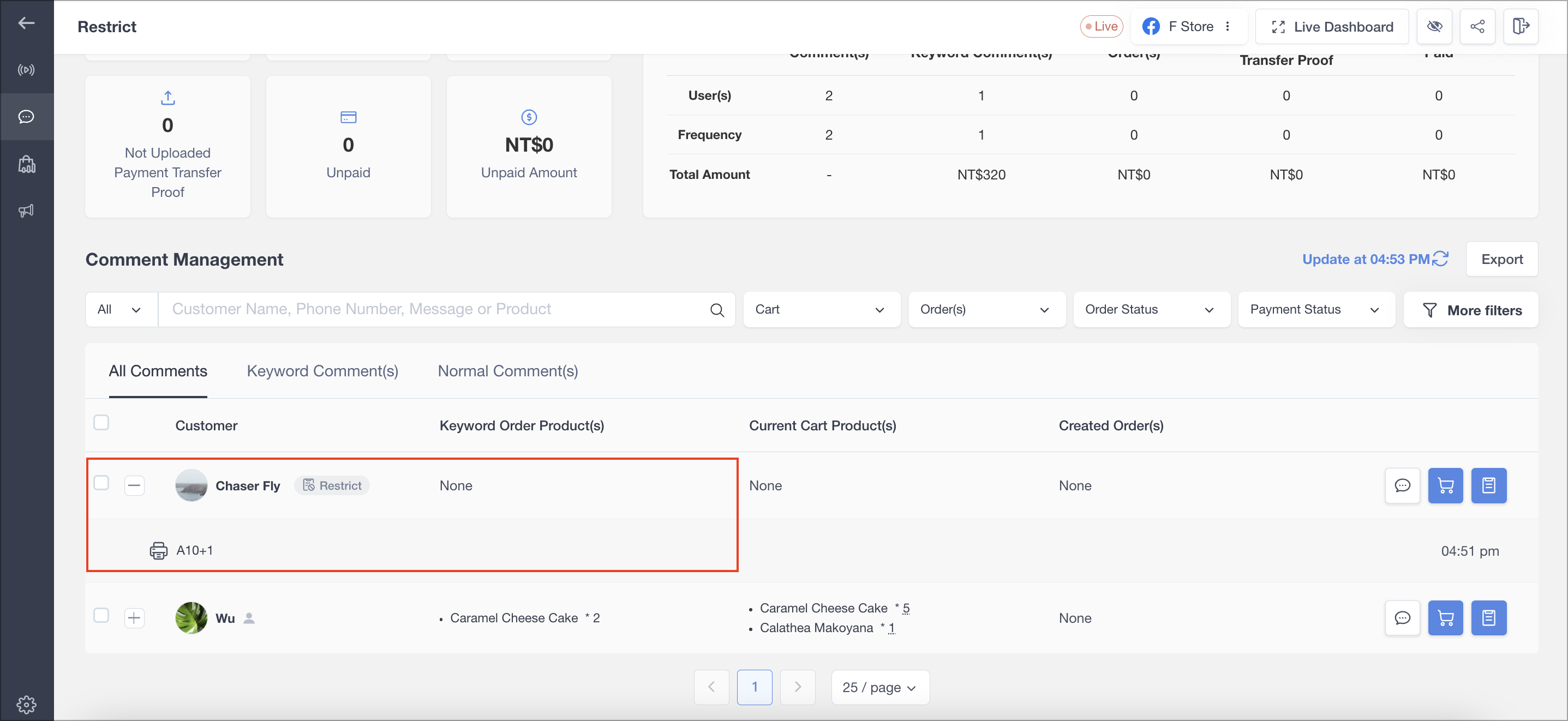Open the megaphone promotions sidebar icon

point(26,211)
